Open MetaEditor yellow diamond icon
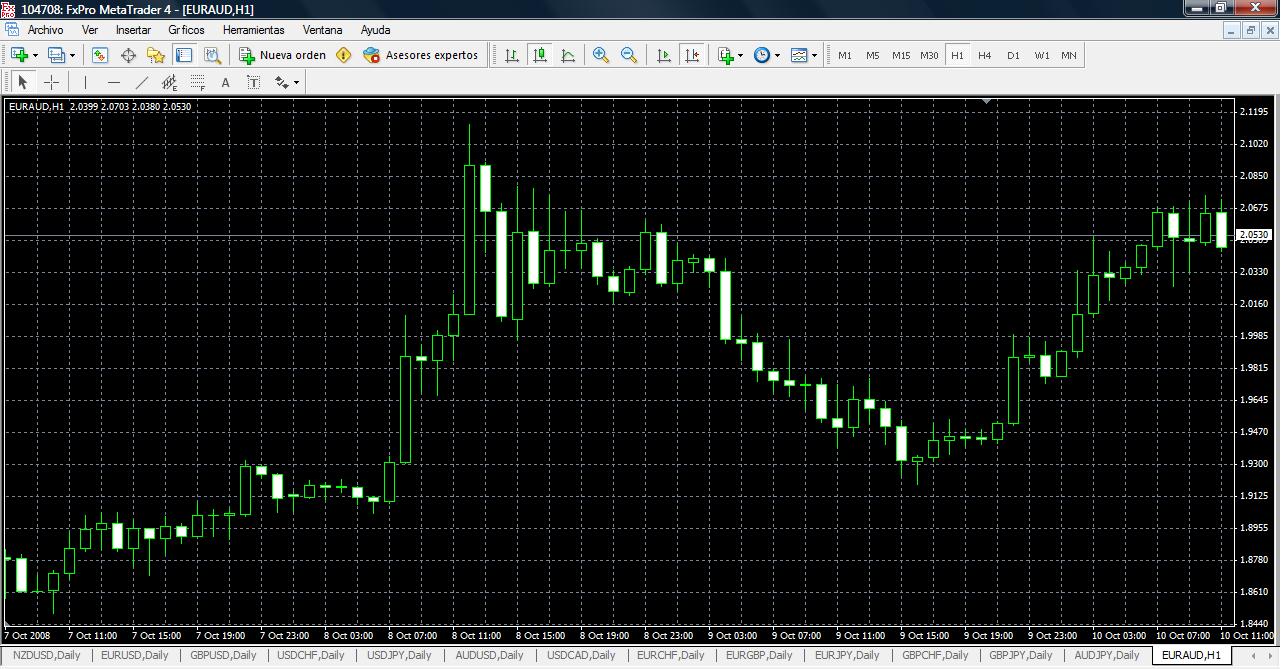This screenshot has width=1281, height=669. 344,55
